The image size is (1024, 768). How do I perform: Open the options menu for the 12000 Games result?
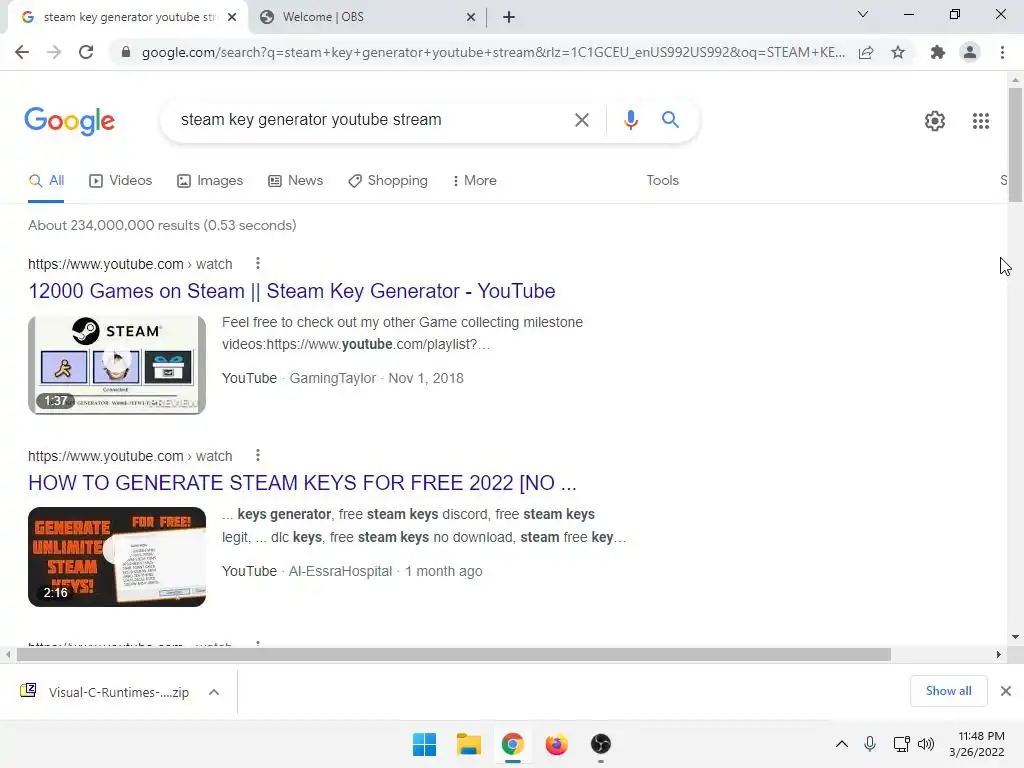click(x=258, y=263)
